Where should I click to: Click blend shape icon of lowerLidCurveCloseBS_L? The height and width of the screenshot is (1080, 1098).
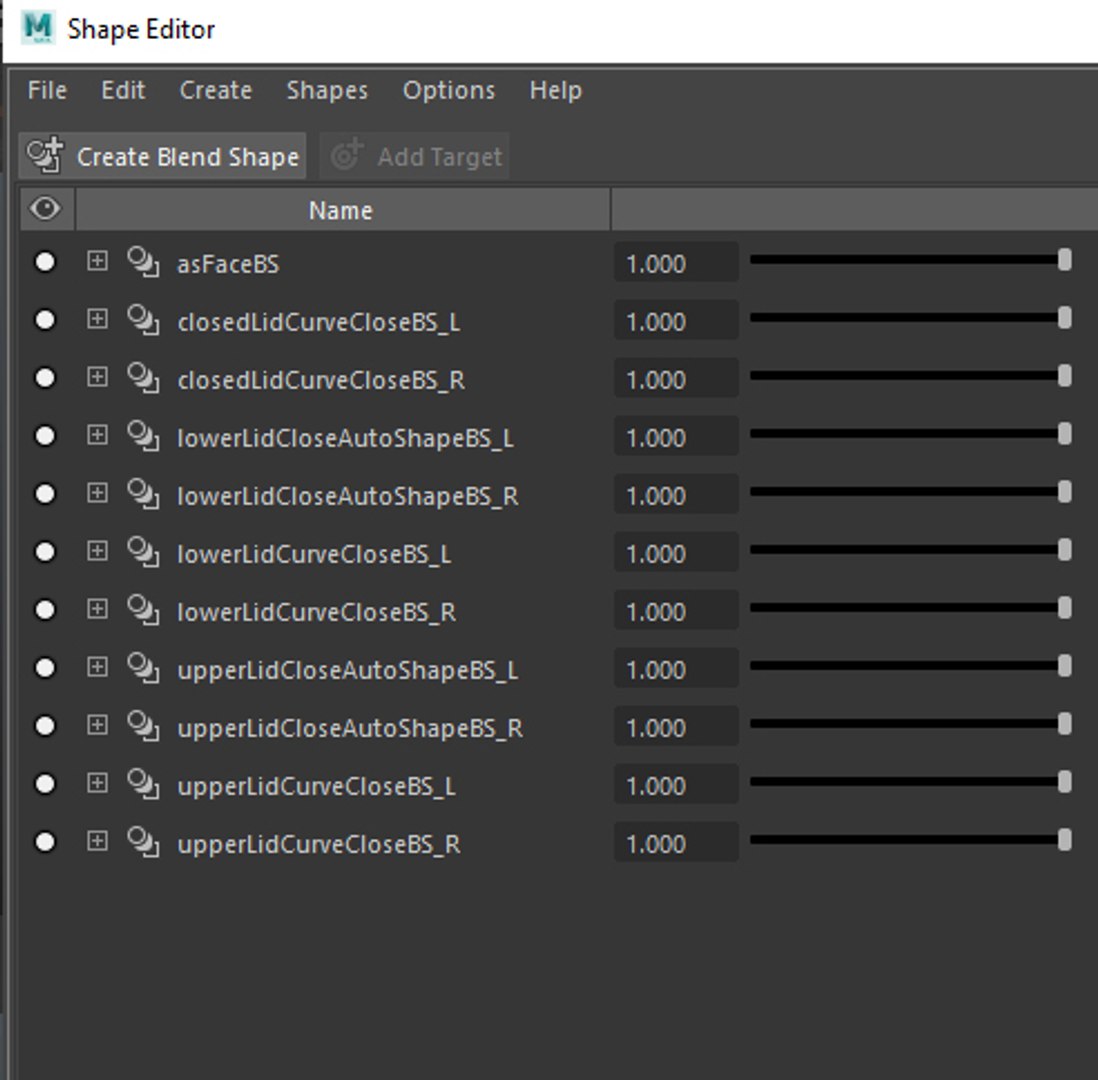click(143, 553)
